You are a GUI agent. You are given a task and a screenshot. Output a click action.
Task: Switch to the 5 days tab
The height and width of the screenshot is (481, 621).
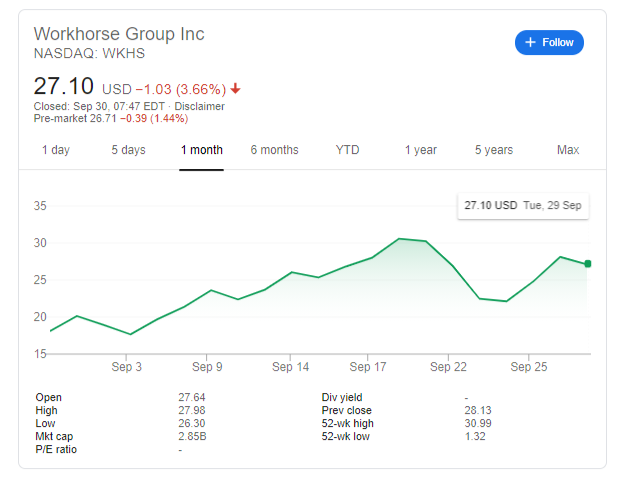[x=128, y=150]
